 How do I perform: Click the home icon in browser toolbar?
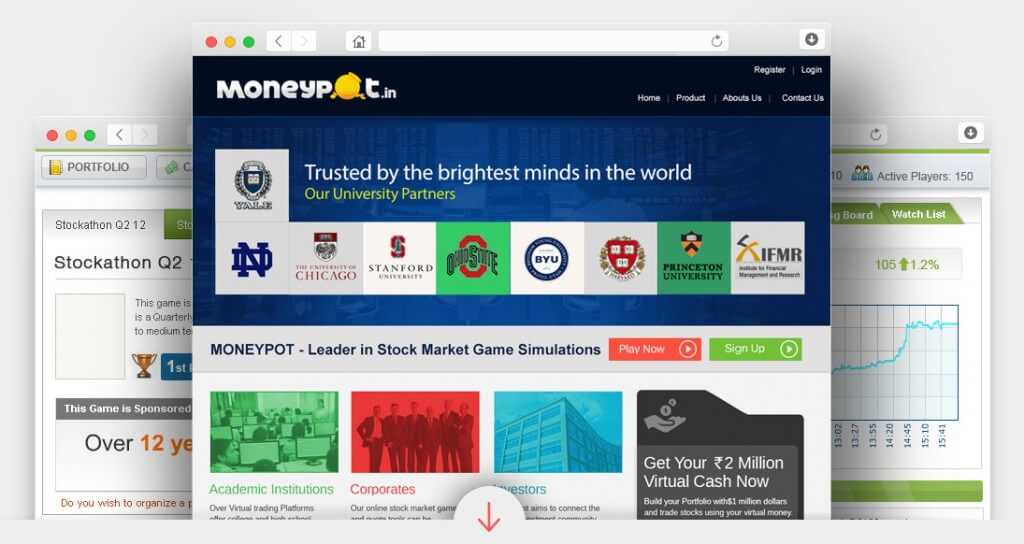click(x=359, y=41)
